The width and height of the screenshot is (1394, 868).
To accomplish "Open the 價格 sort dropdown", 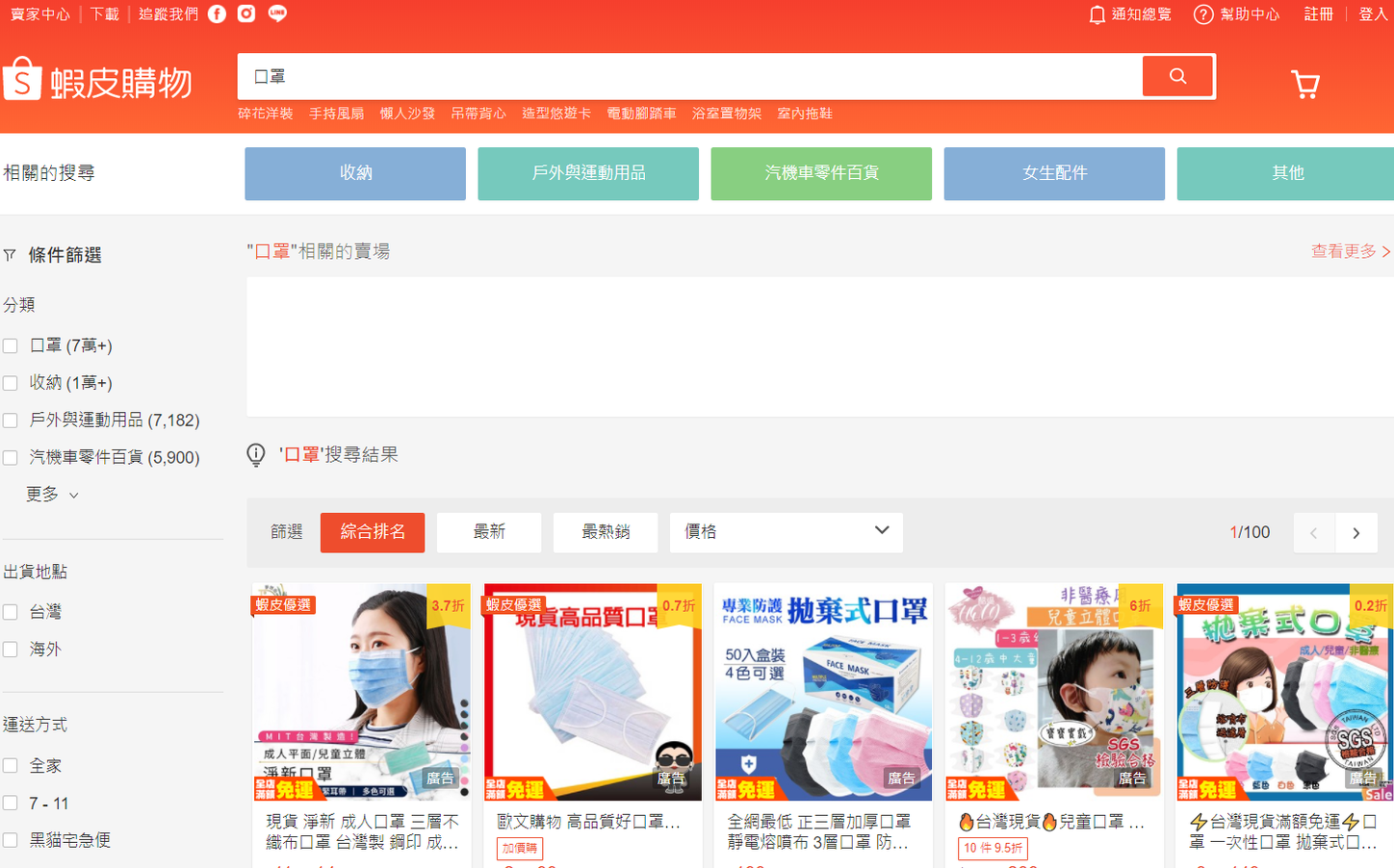I will [786, 532].
